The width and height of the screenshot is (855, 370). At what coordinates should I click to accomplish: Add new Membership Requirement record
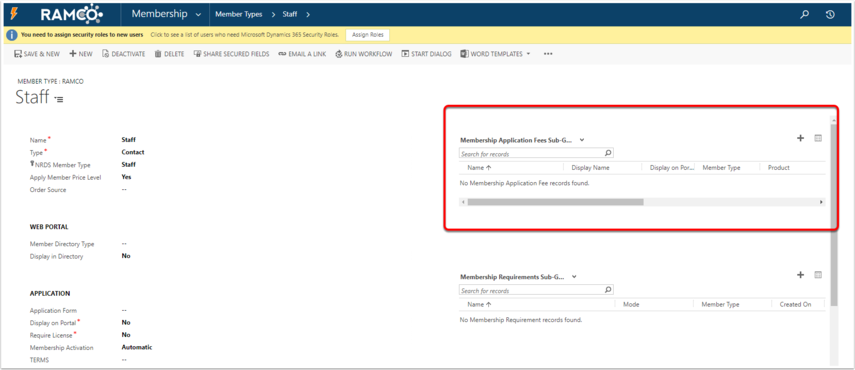coord(800,275)
